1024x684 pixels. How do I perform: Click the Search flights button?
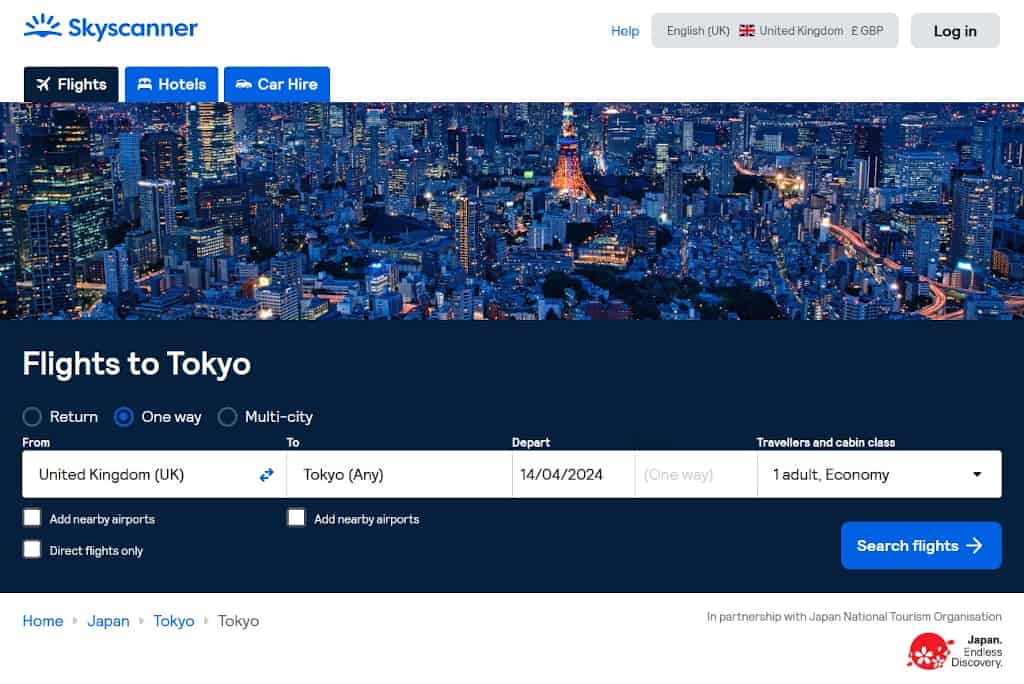tap(921, 546)
